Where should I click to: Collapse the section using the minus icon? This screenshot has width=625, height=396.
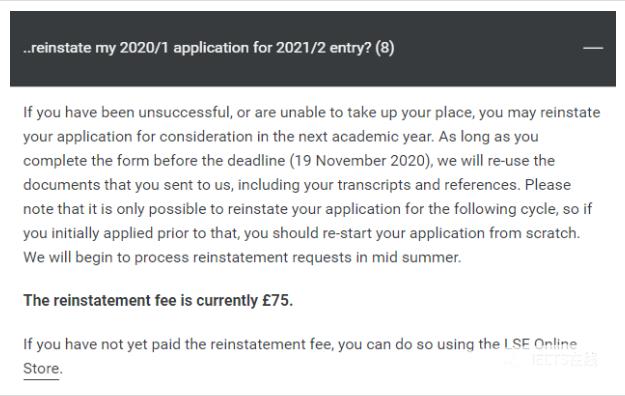pyautogui.click(x=593, y=48)
